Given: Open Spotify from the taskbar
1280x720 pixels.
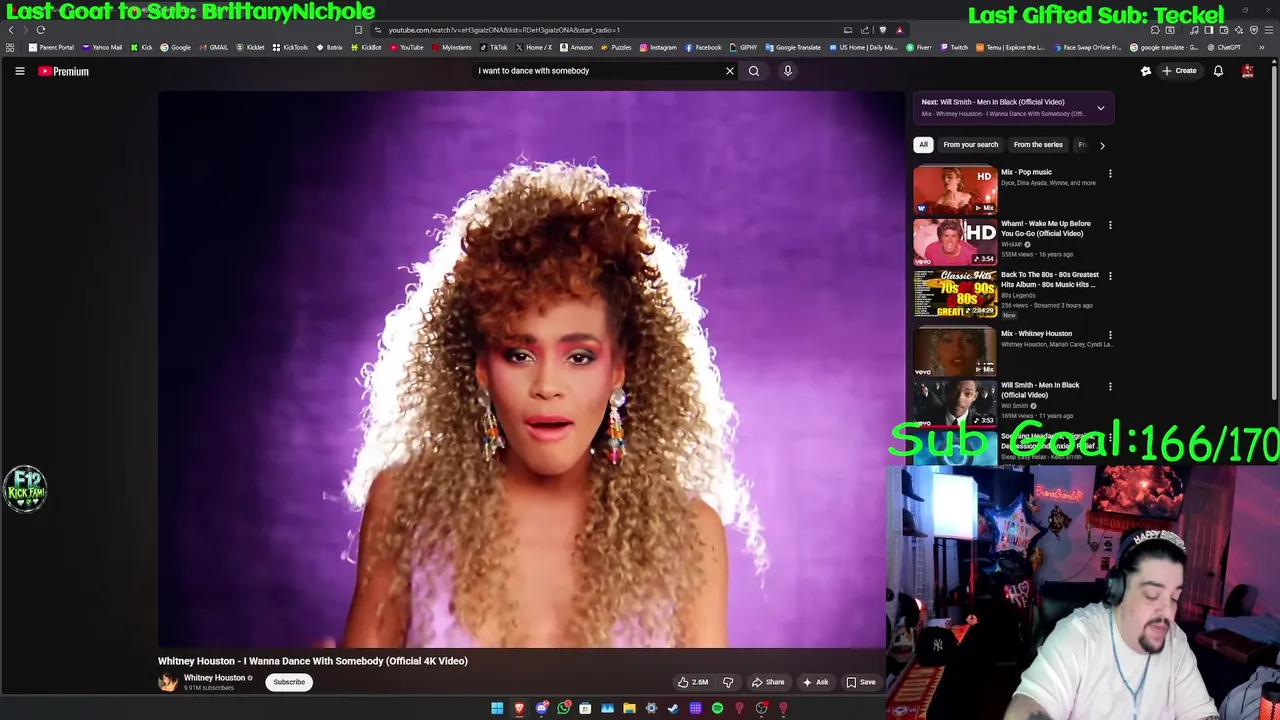Looking at the screenshot, I should 717,708.
